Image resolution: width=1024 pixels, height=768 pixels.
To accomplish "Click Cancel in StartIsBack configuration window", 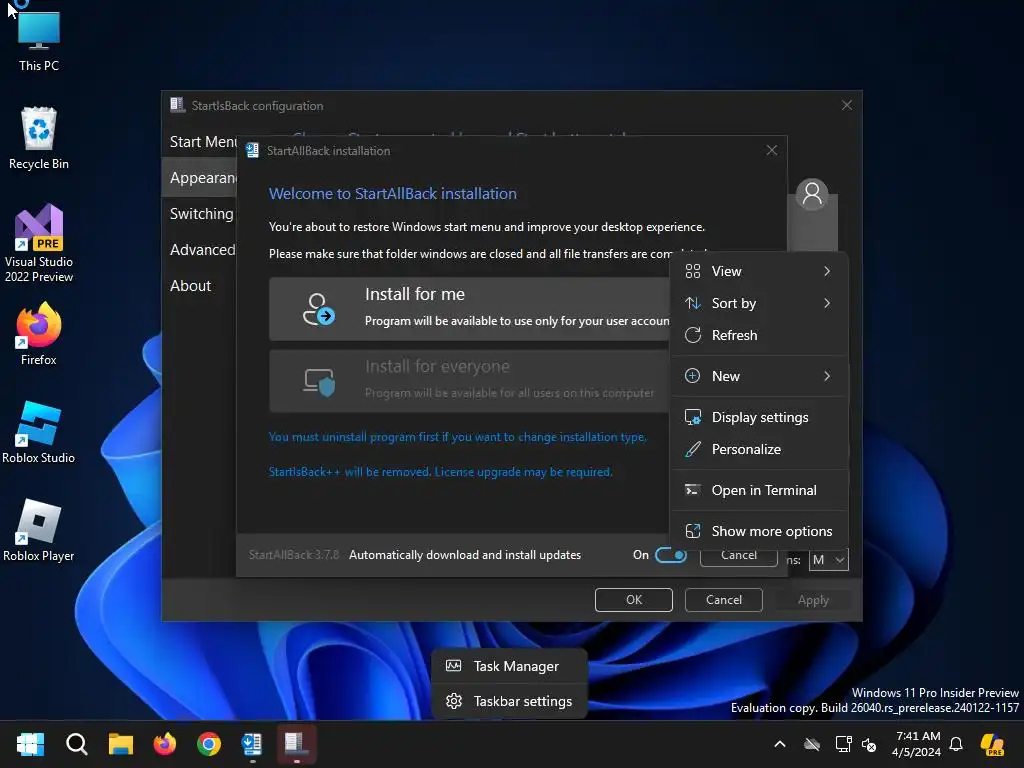I will click(724, 600).
